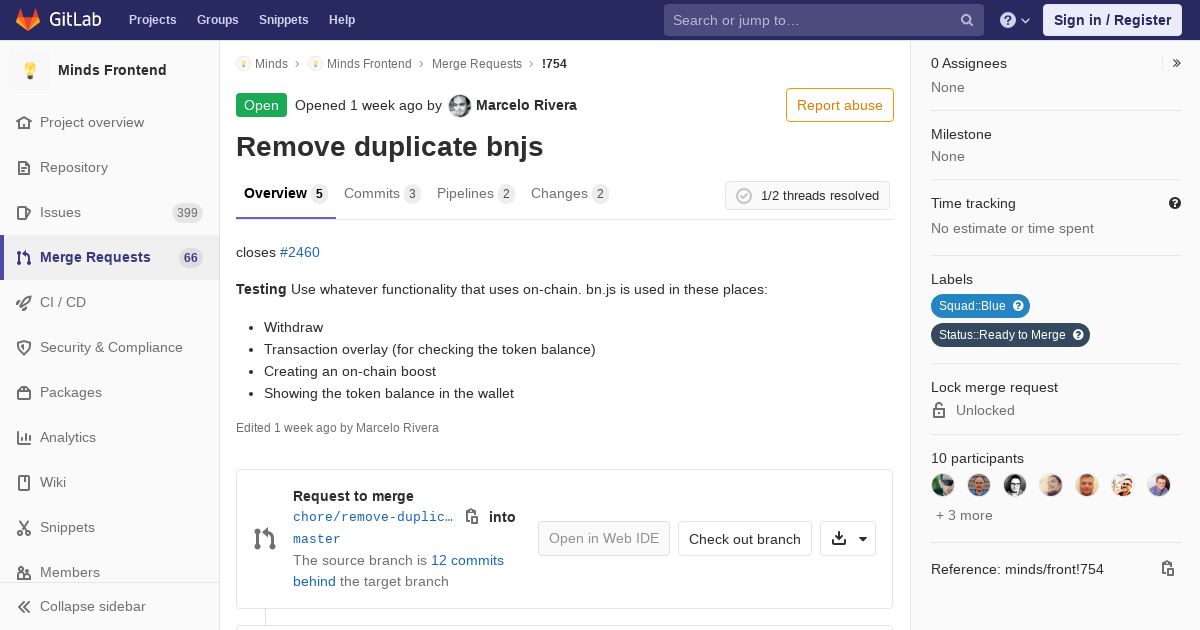Screen dimensions: 1200x630
Task: Copy source branch name icon
Action: [x=472, y=516]
